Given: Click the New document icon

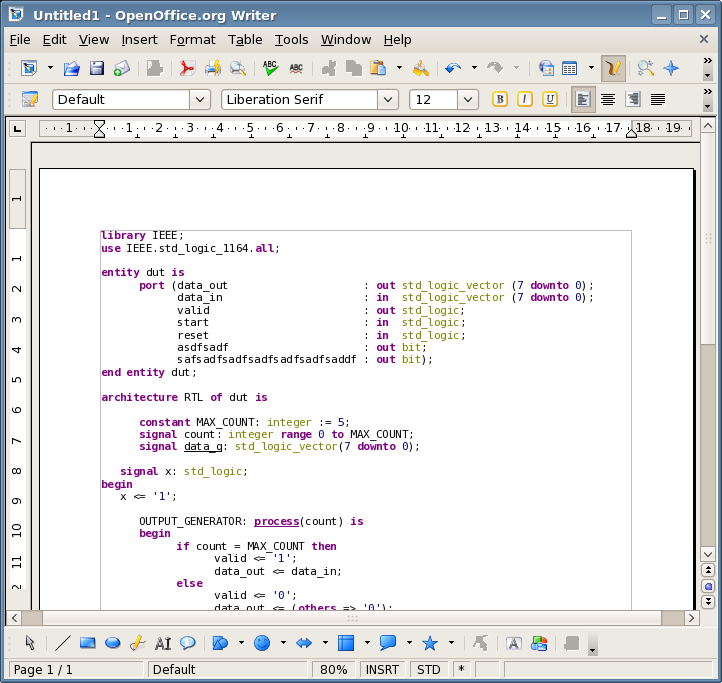Looking at the screenshot, I should pos(29,68).
